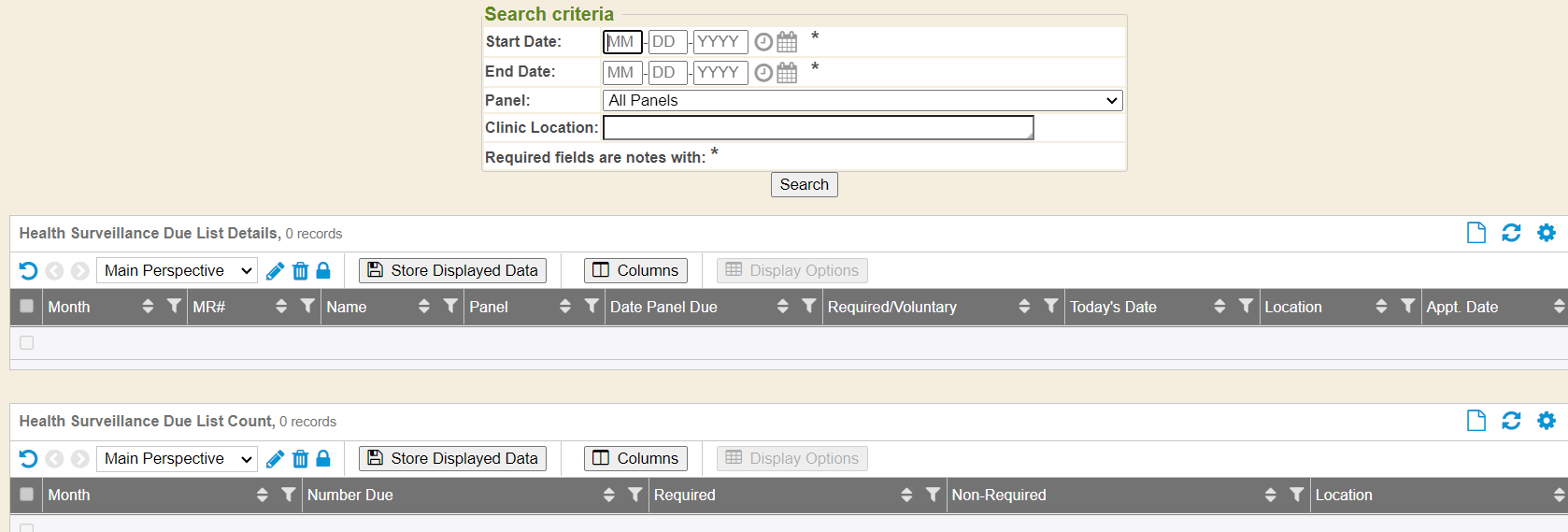Click the clock icon beside End Date
The height and width of the screenshot is (532, 1568).
(x=763, y=73)
